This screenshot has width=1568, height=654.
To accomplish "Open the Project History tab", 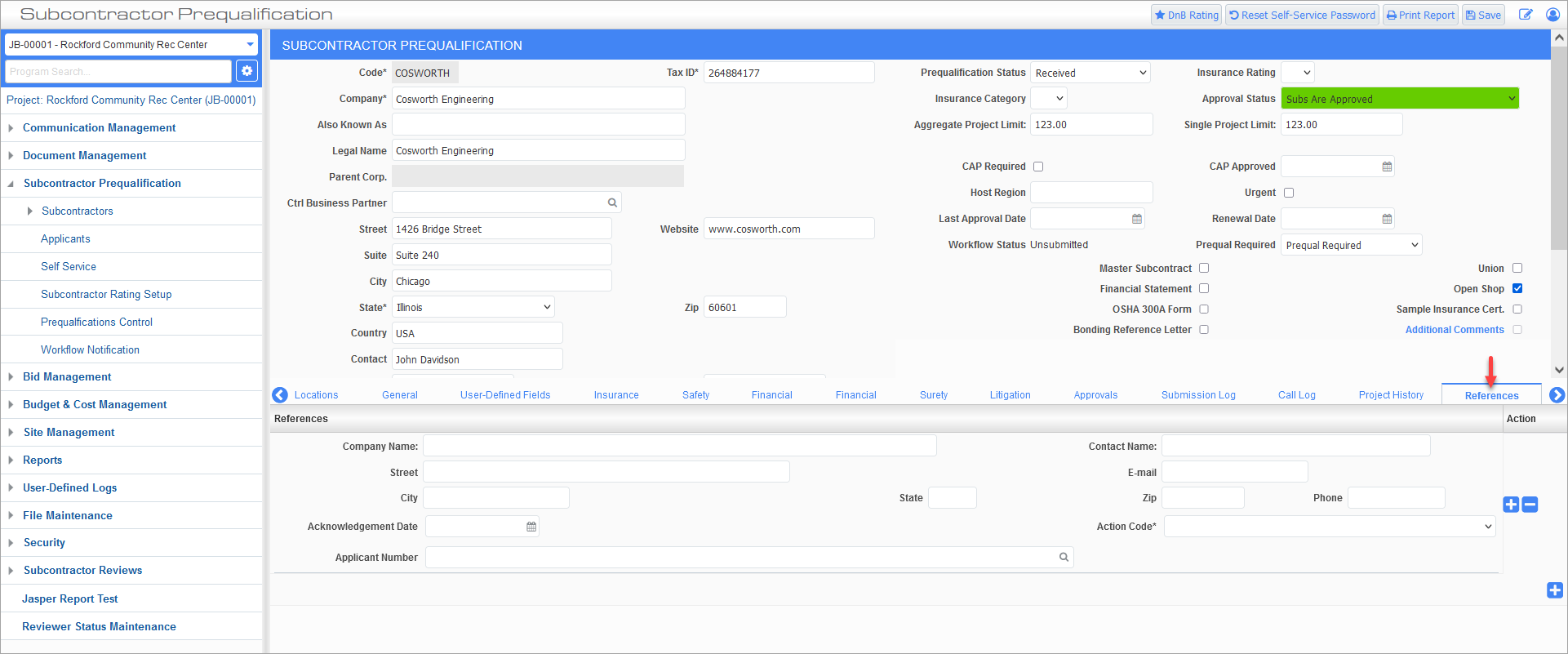I will pos(1391,395).
